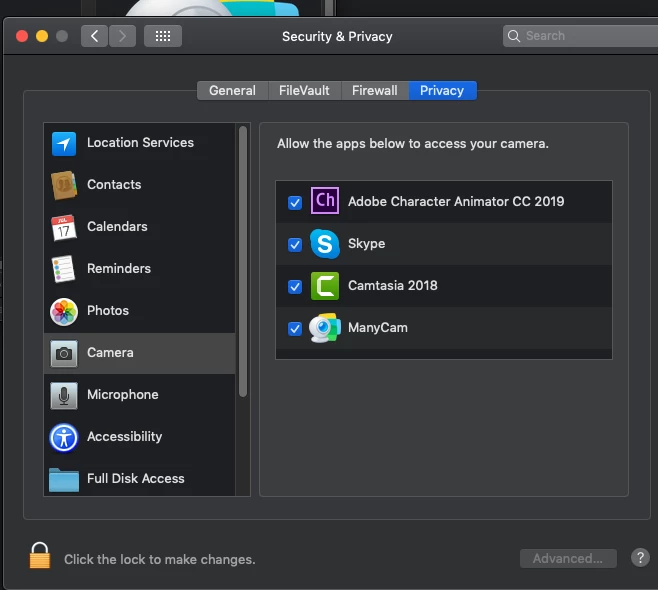Select Full Disk Access label

[x=136, y=478]
